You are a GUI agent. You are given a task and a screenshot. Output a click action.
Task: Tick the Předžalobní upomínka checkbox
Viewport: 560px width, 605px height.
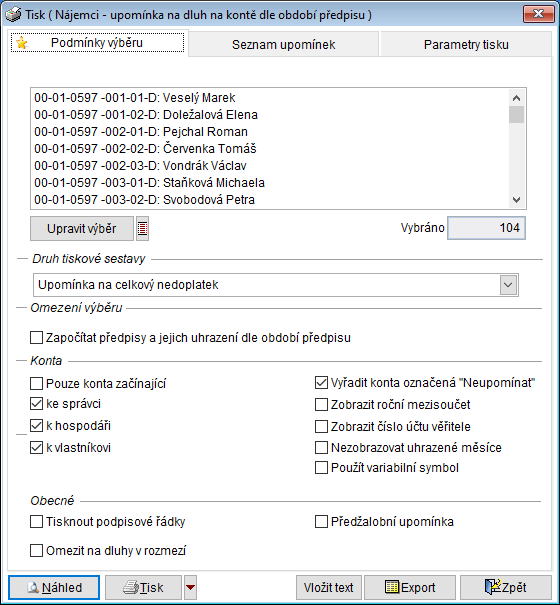[x=321, y=522]
